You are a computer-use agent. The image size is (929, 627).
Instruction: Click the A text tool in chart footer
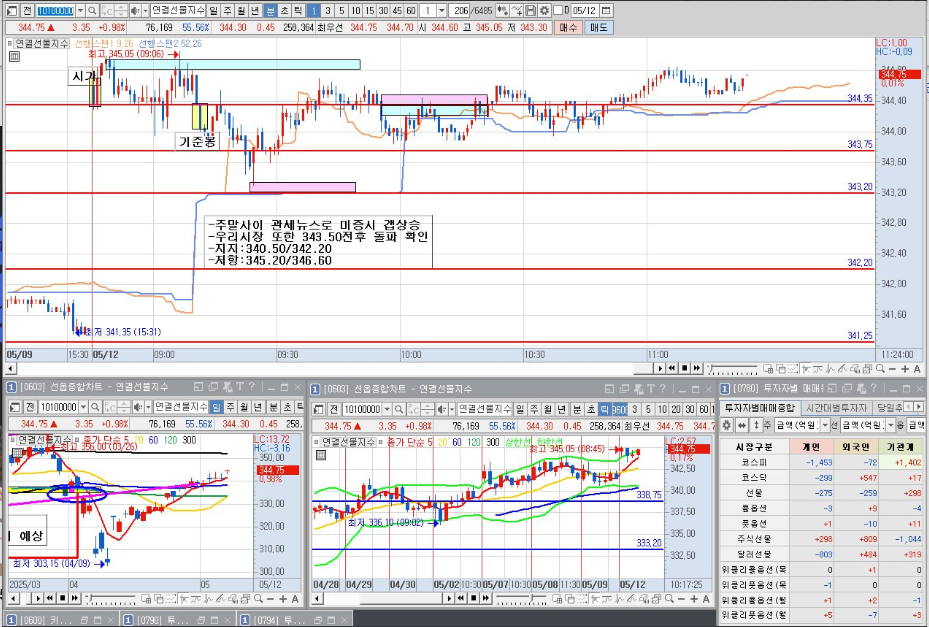point(917,369)
